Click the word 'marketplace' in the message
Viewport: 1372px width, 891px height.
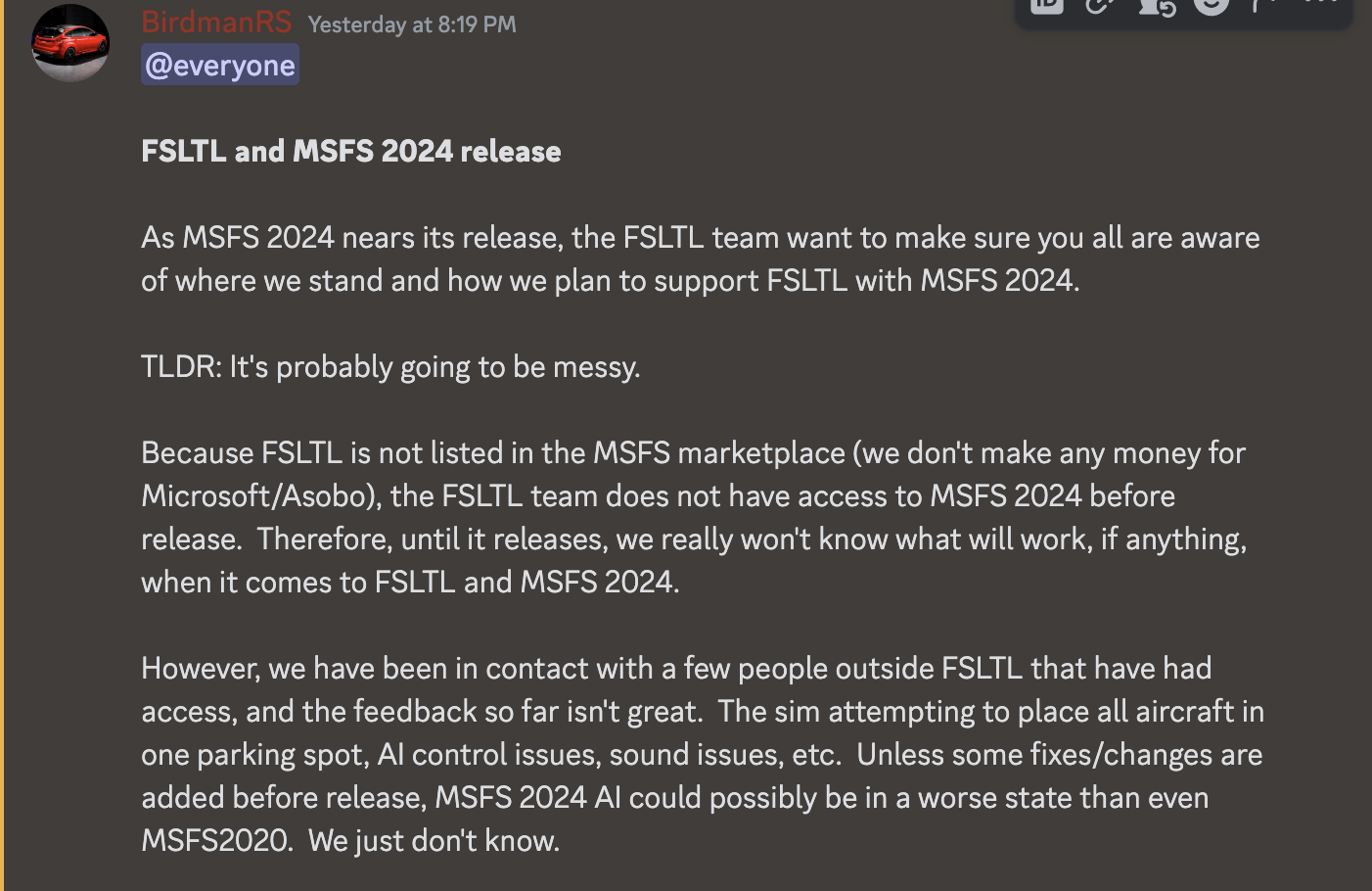(x=761, y=453)
